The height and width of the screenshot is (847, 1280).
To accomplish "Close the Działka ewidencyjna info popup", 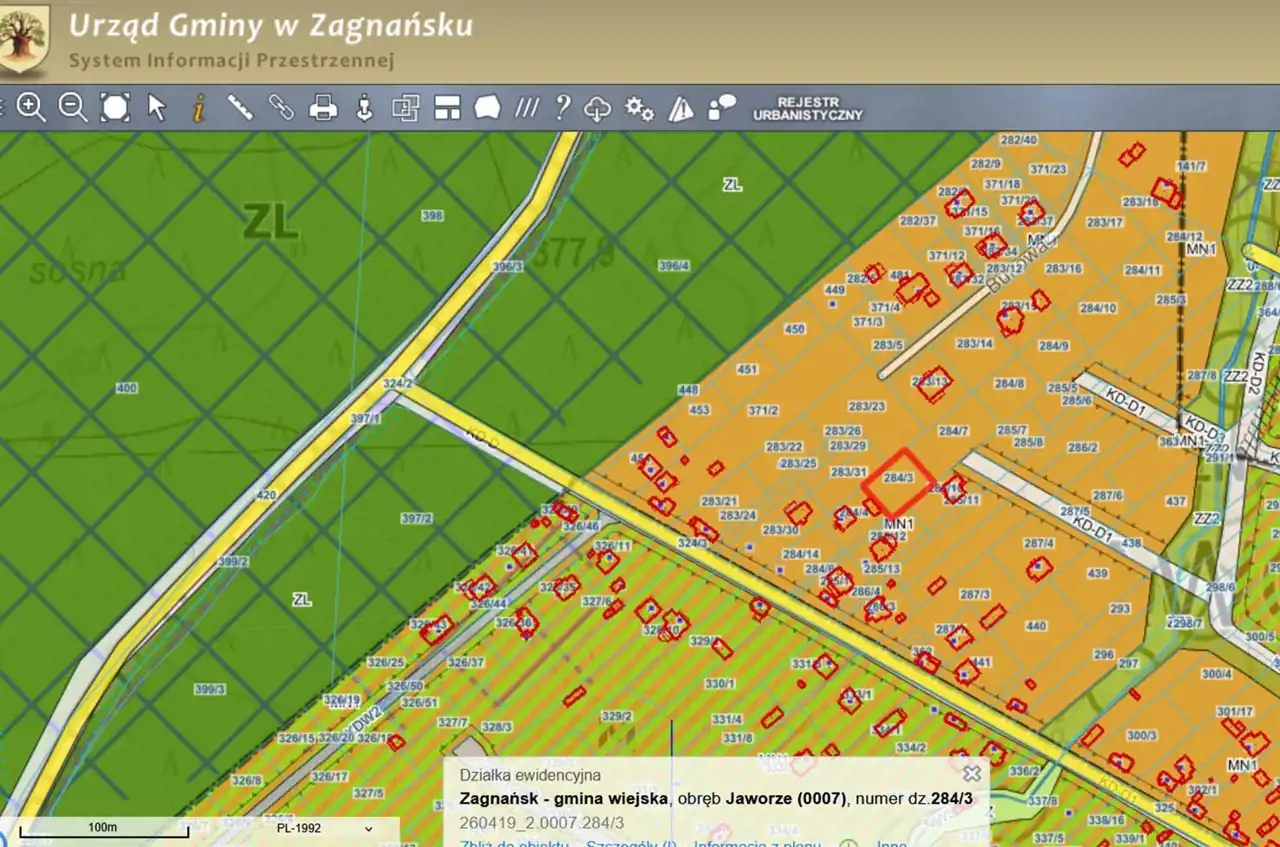I will [x=971, y=773].
